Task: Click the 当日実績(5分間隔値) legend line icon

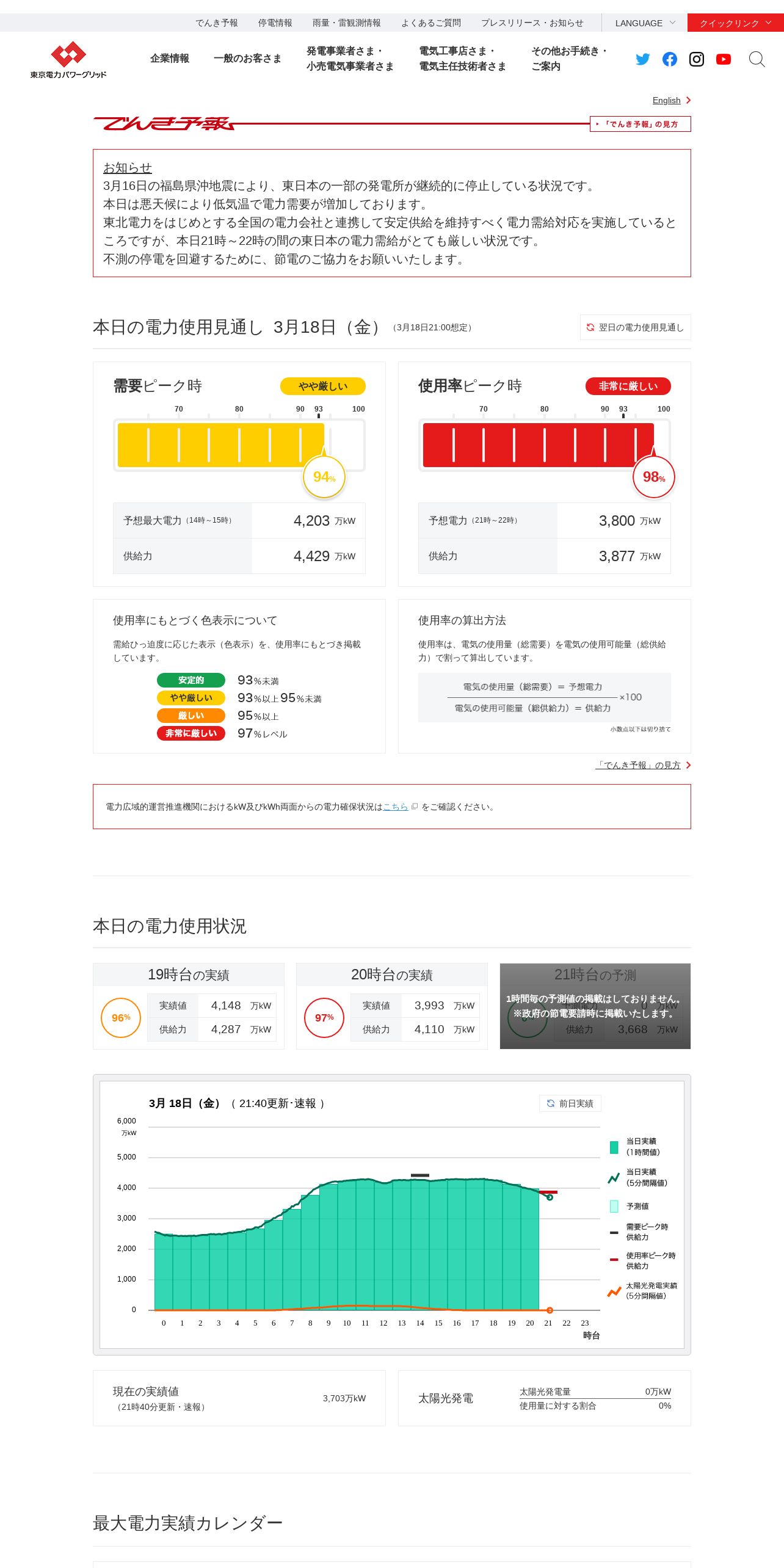Action: click(x=614, y=1178)
